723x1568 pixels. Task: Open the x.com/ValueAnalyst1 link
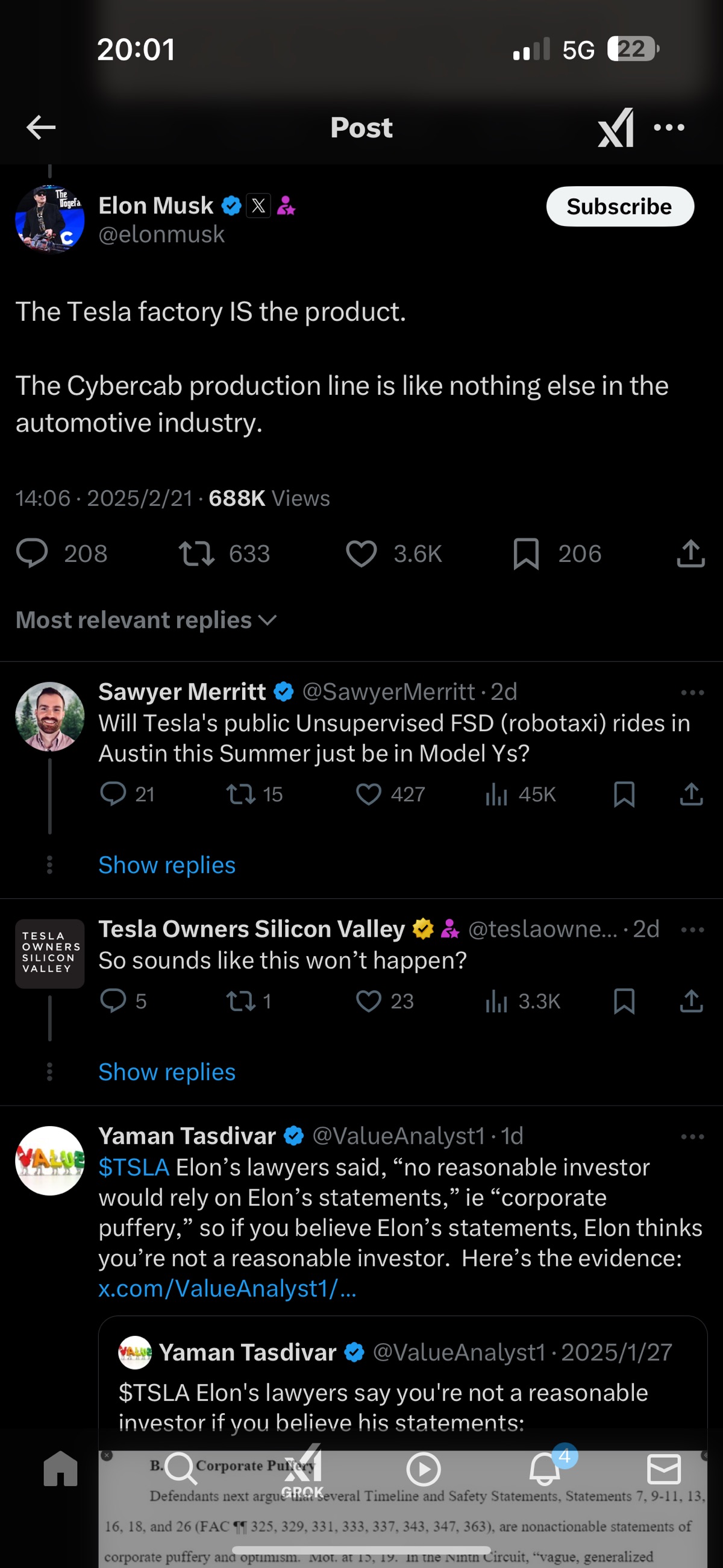coord(227,1288)
